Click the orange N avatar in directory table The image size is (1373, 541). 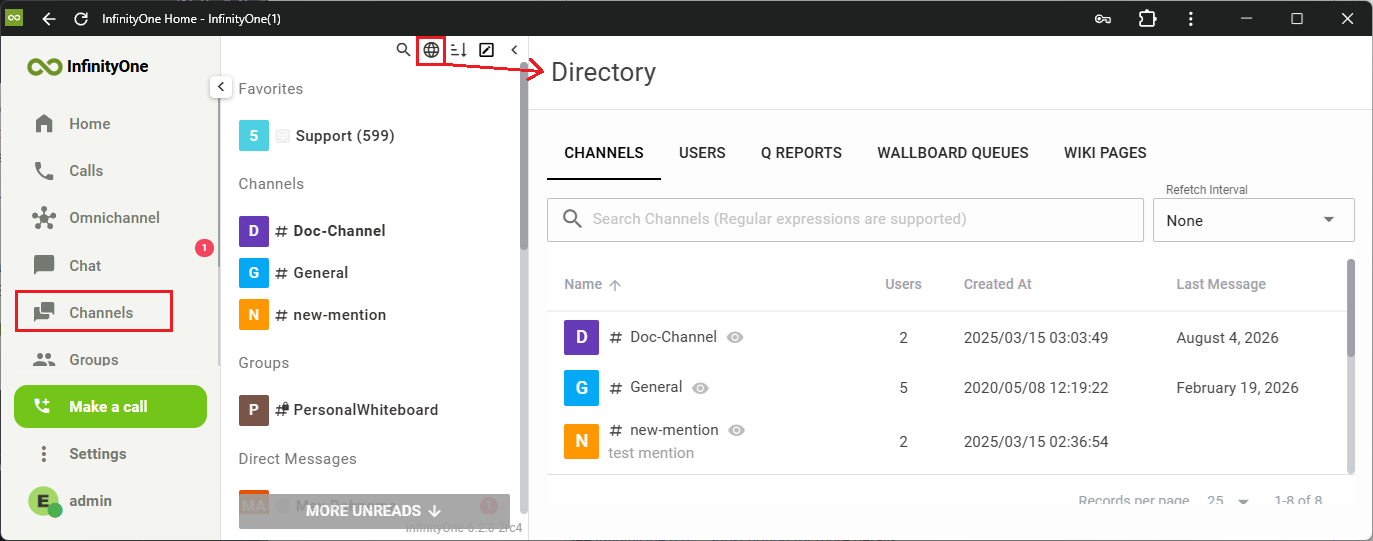tap(581, 442)
